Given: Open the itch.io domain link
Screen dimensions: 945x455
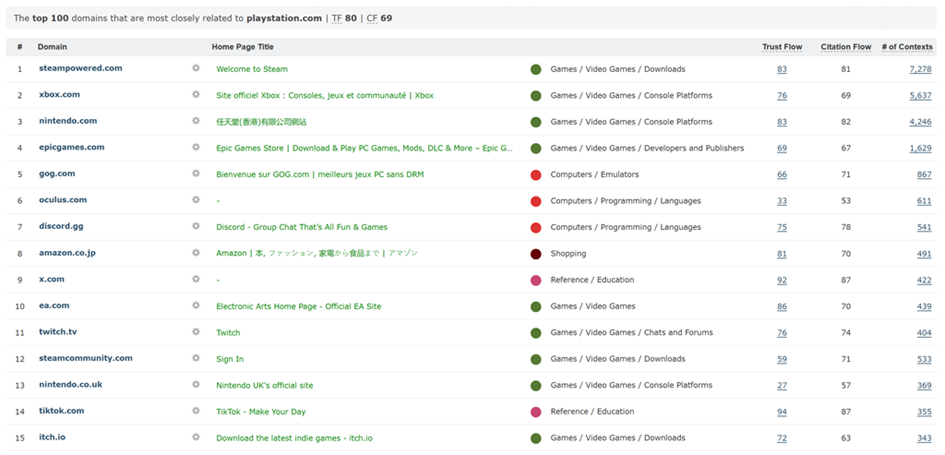Looking at the screenshot, I should coord(52,437).
